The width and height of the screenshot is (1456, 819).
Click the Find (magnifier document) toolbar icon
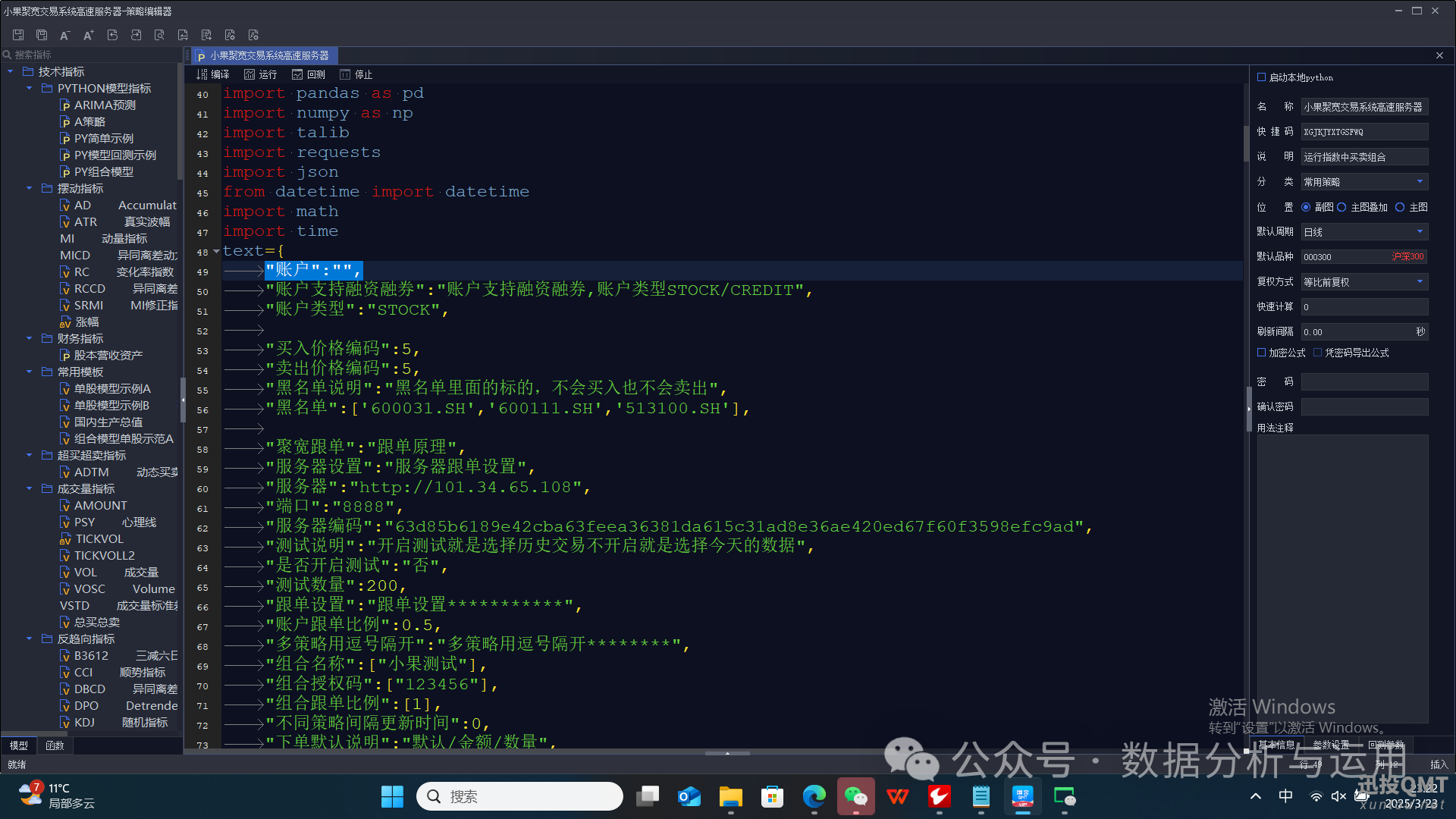[x=159, y=35]
